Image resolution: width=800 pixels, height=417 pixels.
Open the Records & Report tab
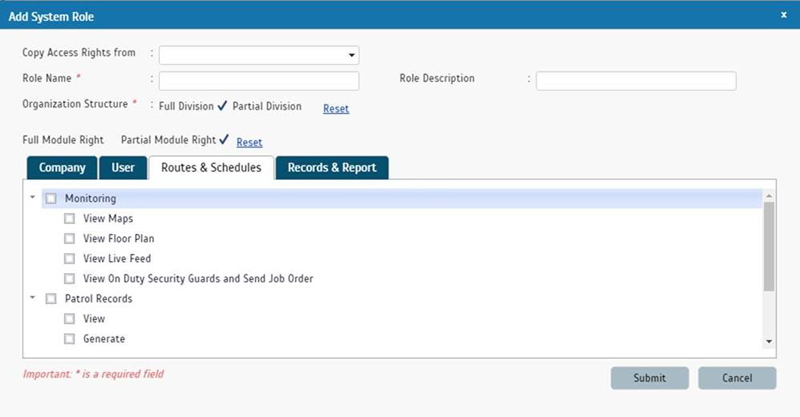click(332, 168)
